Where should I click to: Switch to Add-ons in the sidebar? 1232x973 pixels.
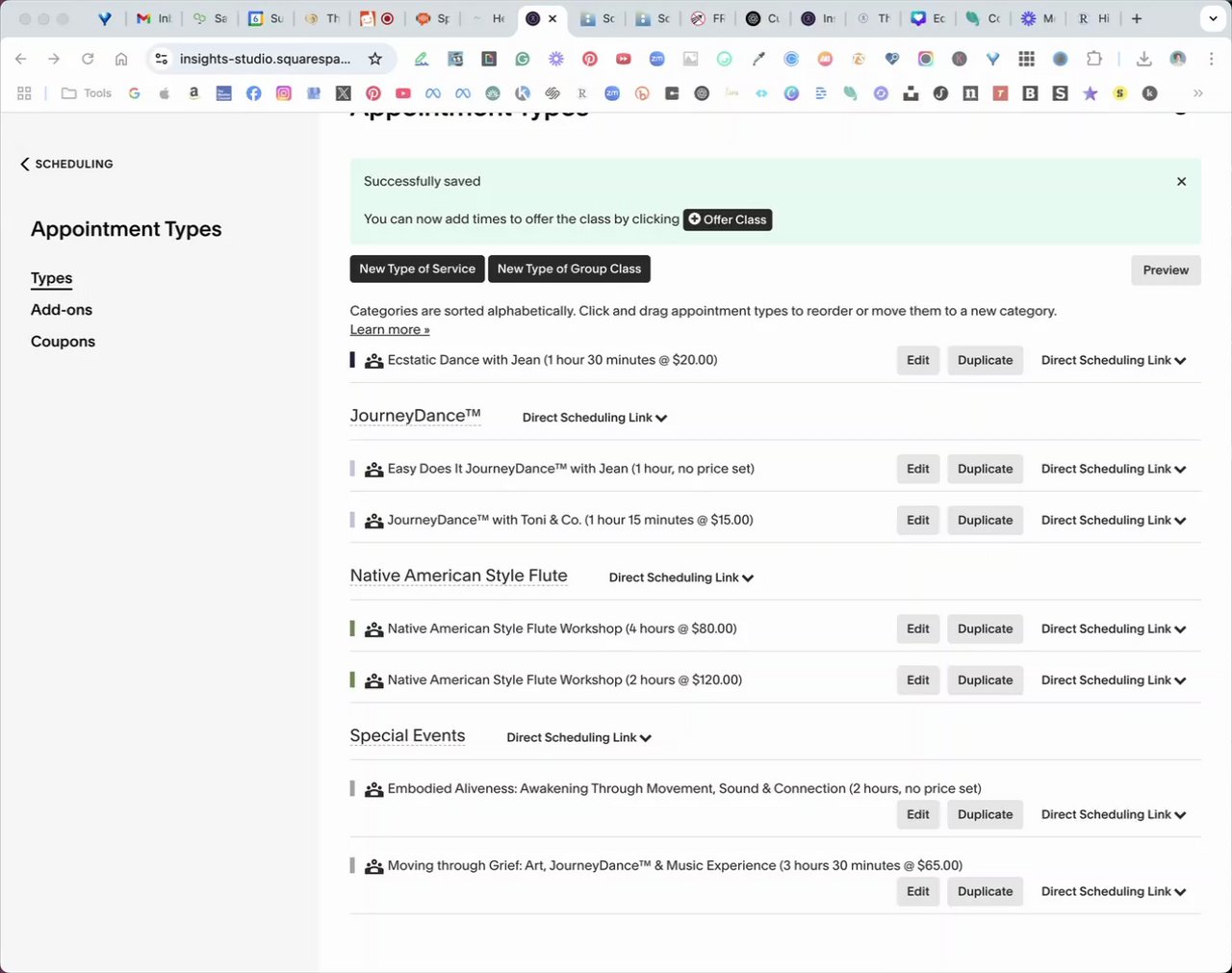(x=62, y=310)
